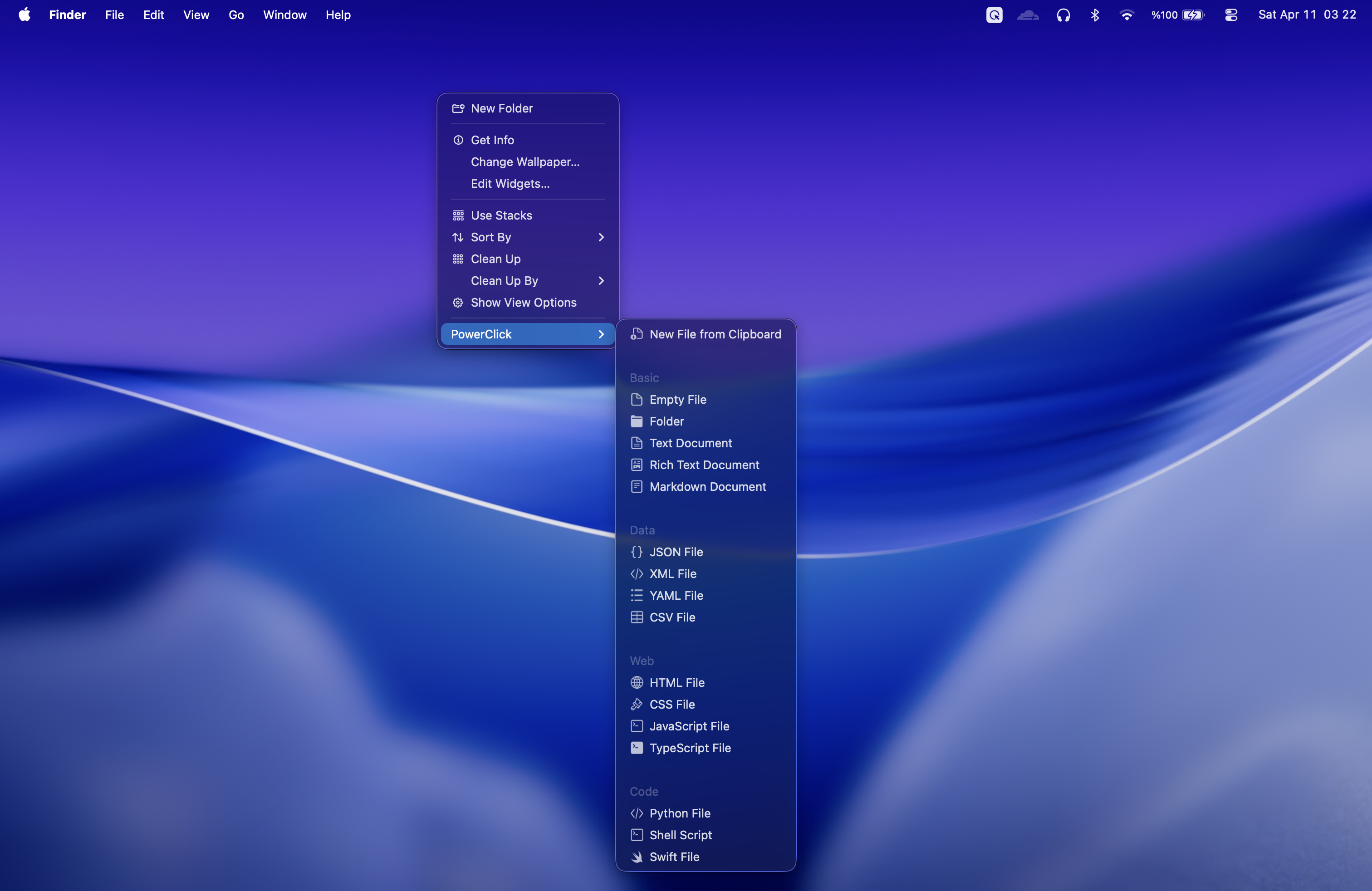Click the Swift File bird icon

pos(637,857)
